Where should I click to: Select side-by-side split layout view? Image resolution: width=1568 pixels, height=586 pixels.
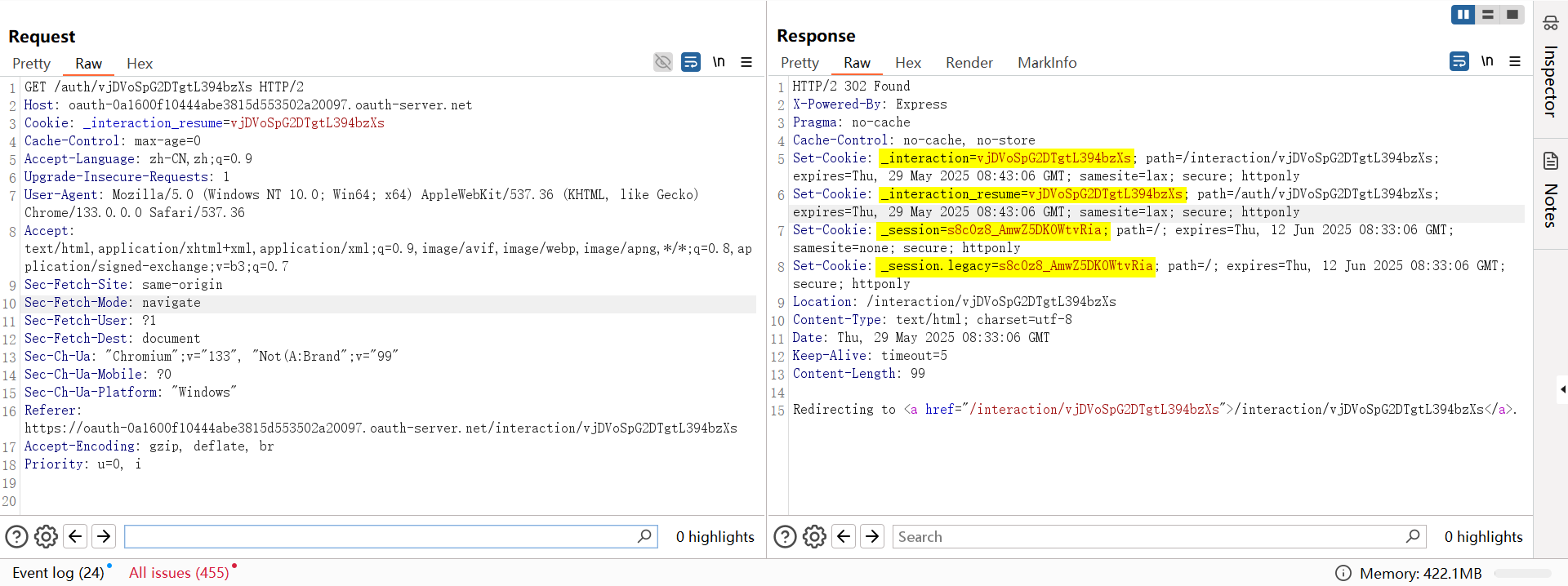coord(1463,15)
